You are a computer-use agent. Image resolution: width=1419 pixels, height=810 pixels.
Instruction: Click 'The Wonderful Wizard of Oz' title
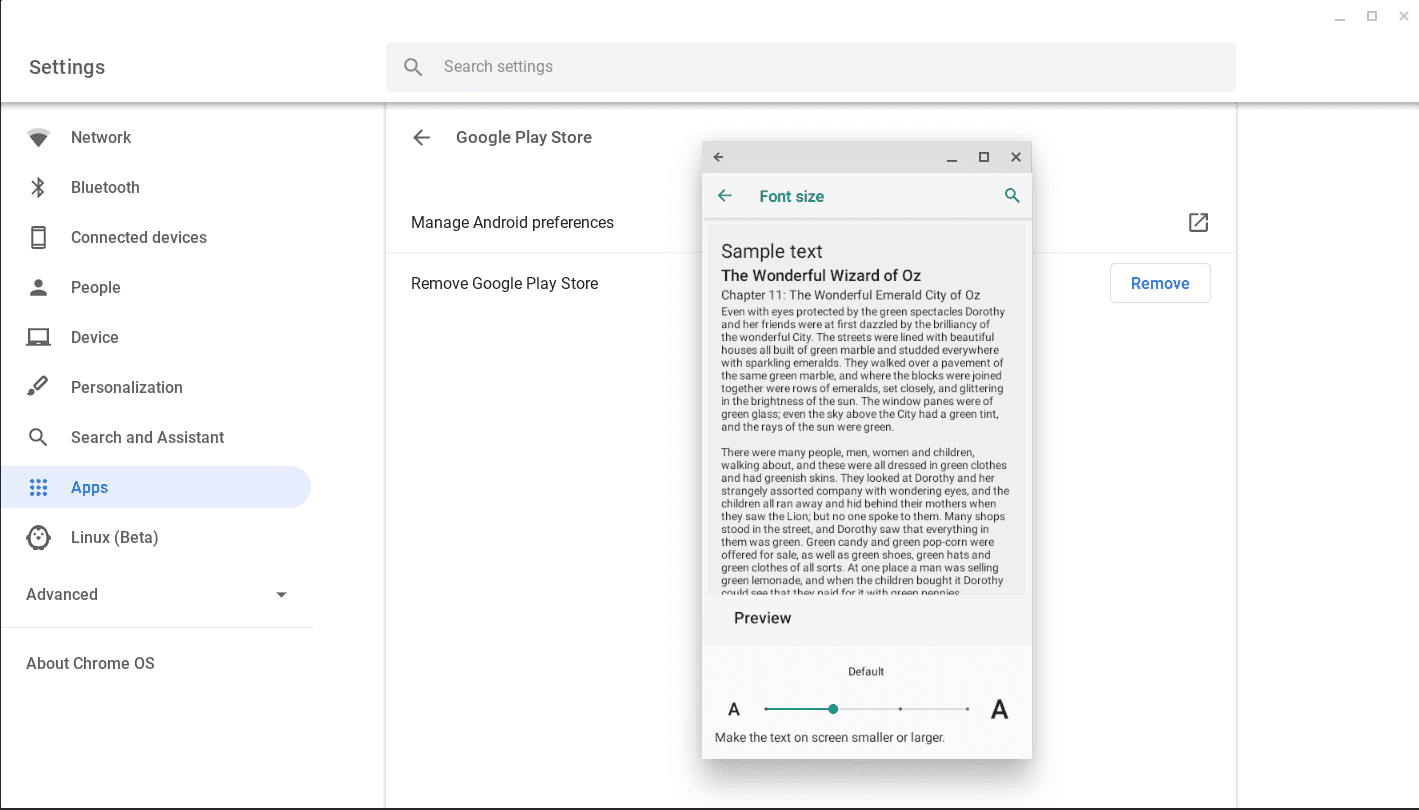(821, 276)
